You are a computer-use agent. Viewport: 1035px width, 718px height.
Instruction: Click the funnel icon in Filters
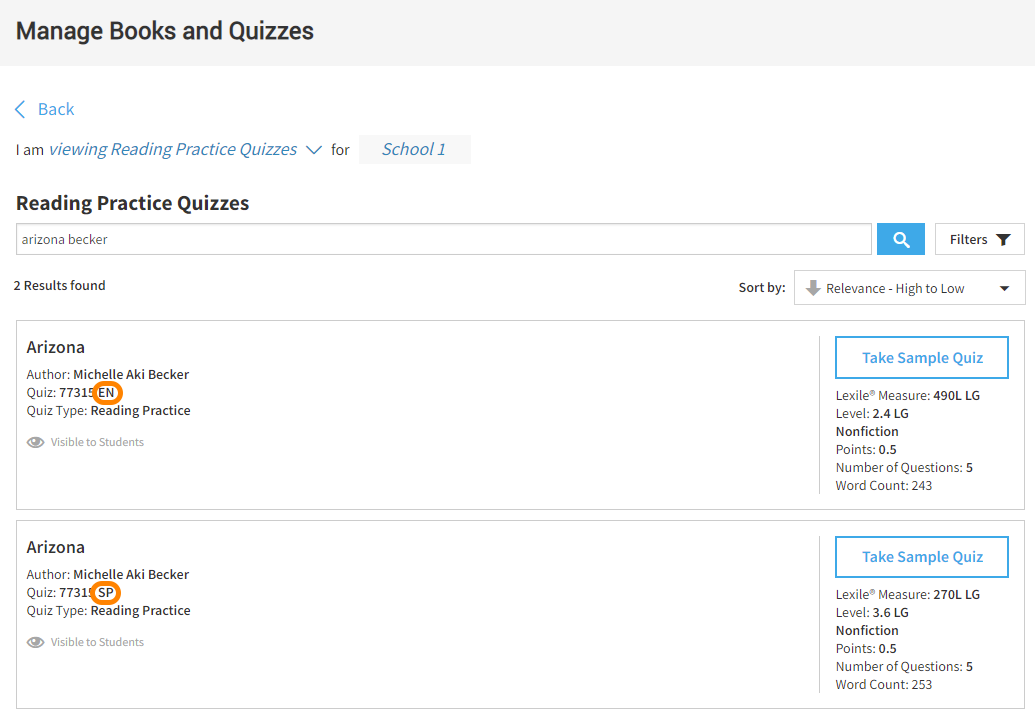[1003, 240]
